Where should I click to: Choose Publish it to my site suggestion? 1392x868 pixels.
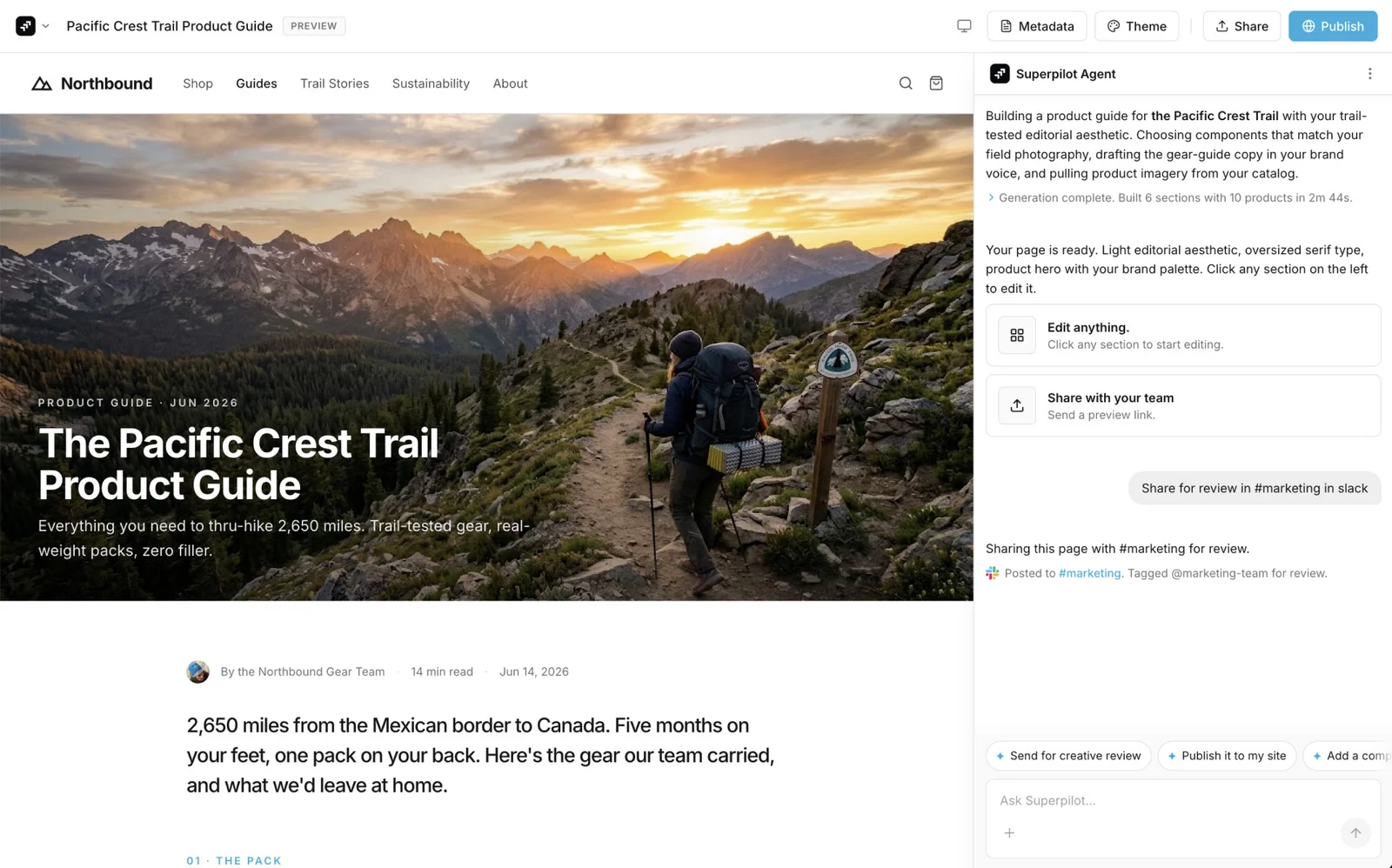point(1227,756)
